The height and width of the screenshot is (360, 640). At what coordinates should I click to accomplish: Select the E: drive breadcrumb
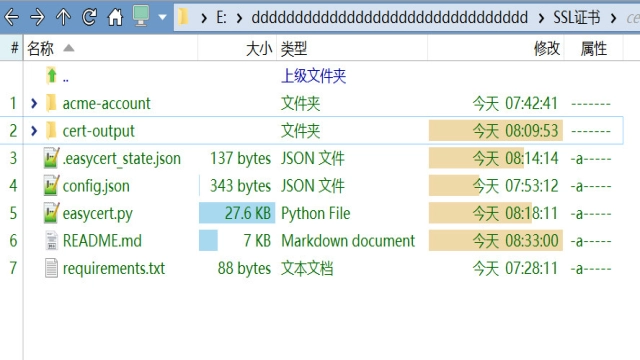click(221, 18)
